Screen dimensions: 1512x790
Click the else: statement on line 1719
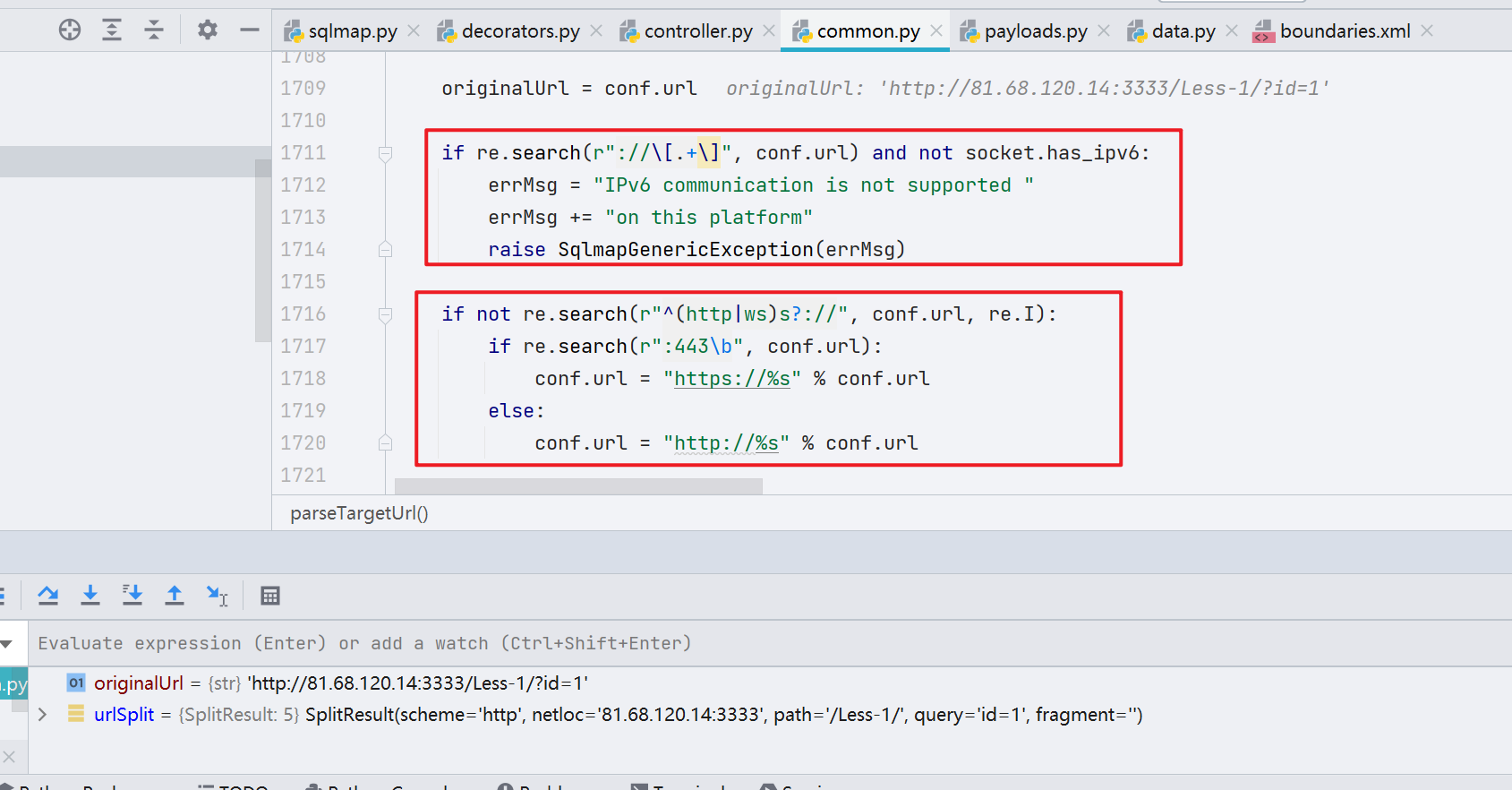click(517, 411)
